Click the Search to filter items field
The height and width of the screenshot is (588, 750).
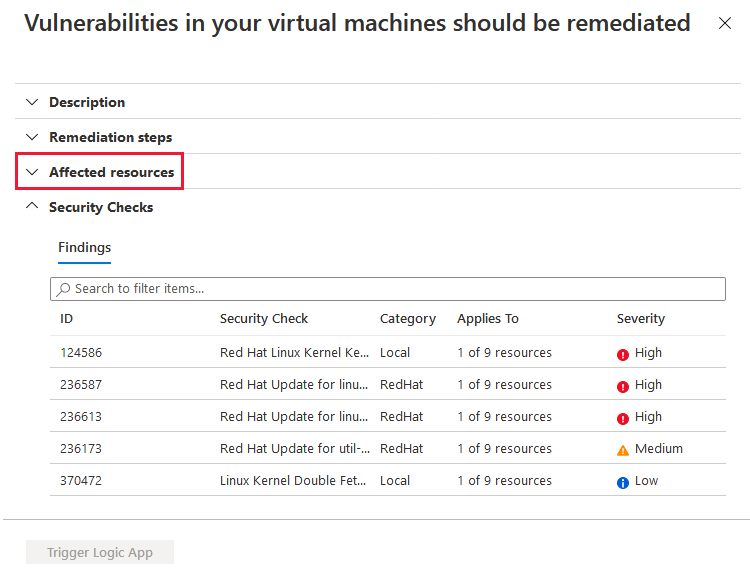click(387, 289)
